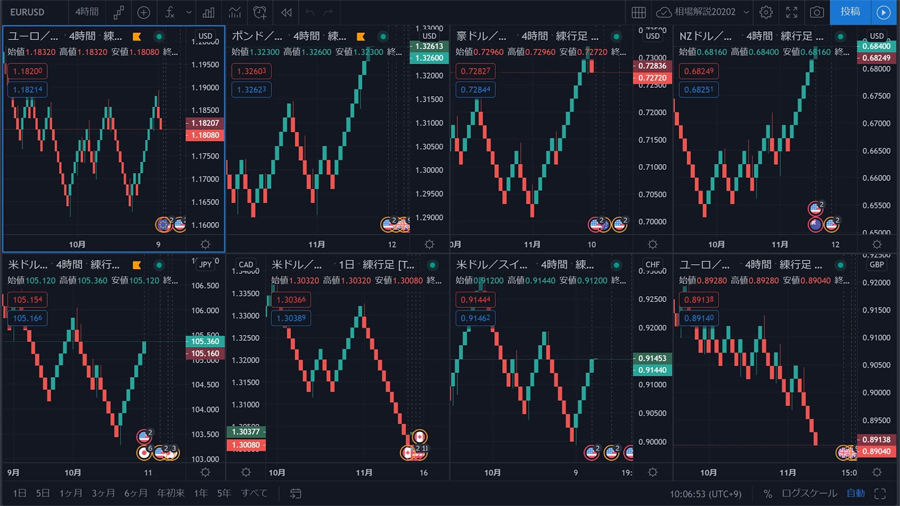The image size is (900, 506).
Task: Open the fx indicators menu
Action: (170, 13)
